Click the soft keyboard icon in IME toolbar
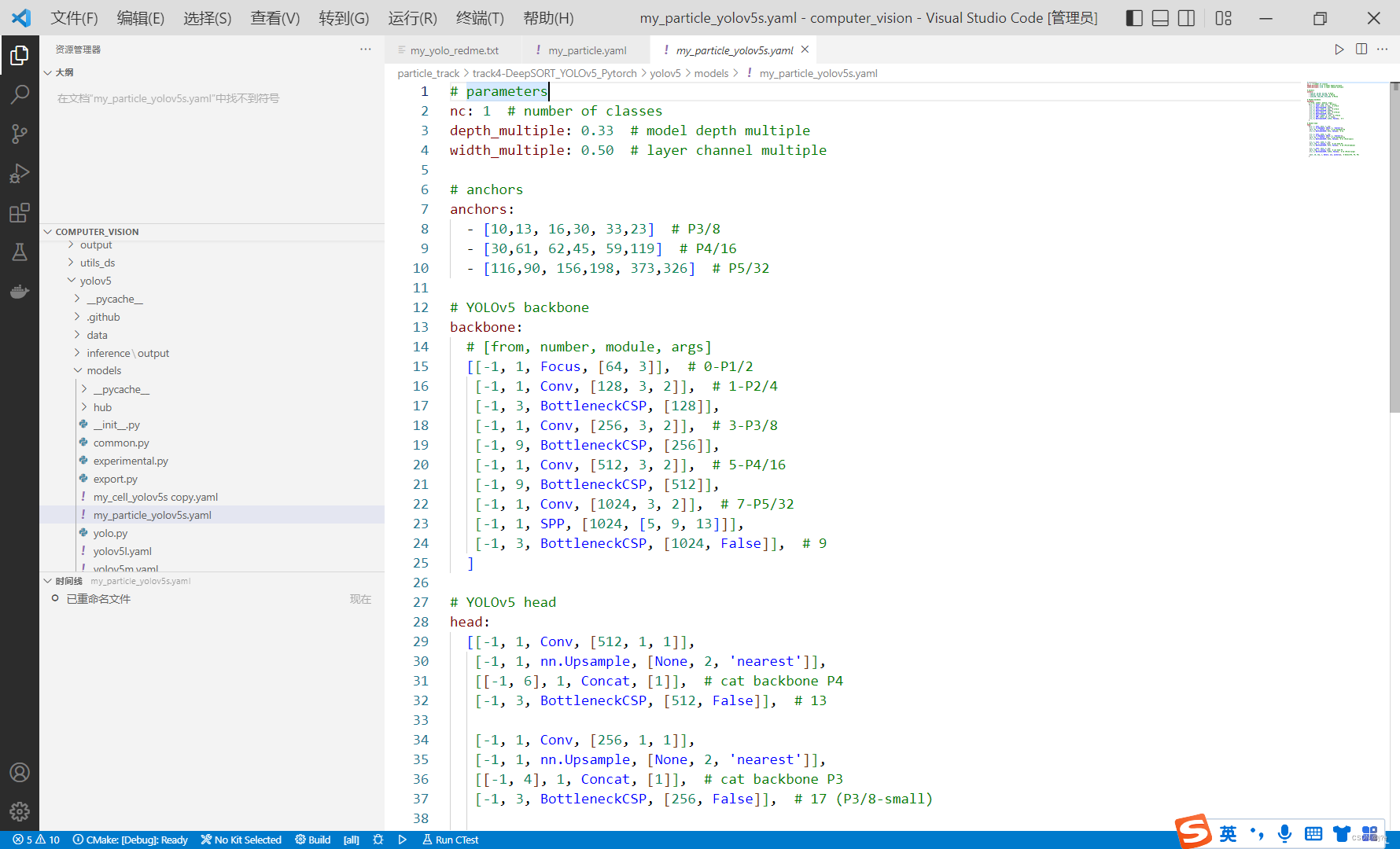 1313,833
